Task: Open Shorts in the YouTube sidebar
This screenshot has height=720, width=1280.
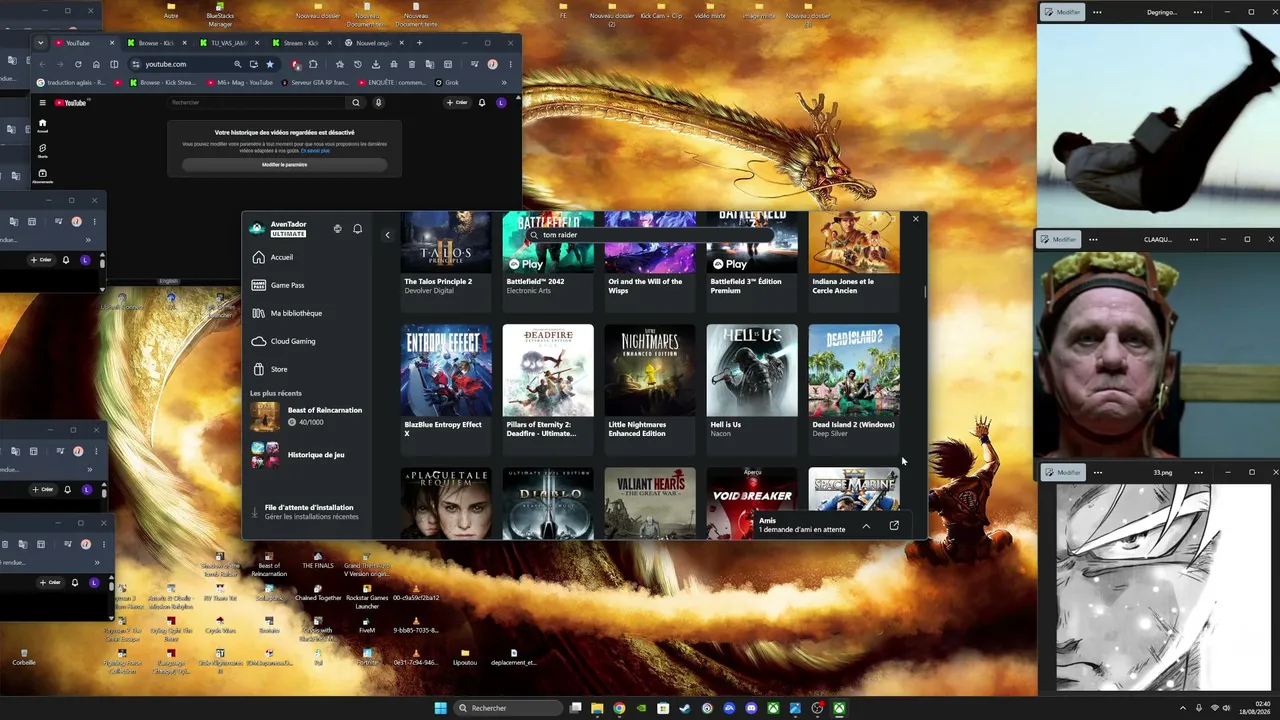Action: click(x=42, y=151)
